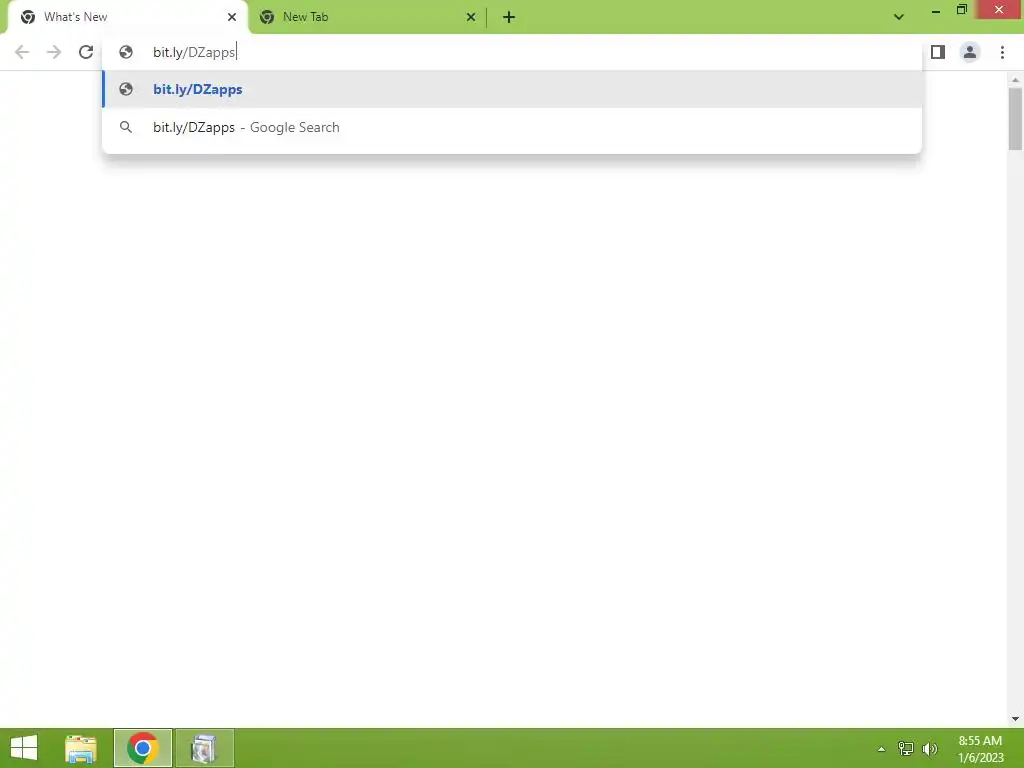Click the page vertical scrollbar thumb
Viewport: 1024px width, 768px height.
(1015, 119)
